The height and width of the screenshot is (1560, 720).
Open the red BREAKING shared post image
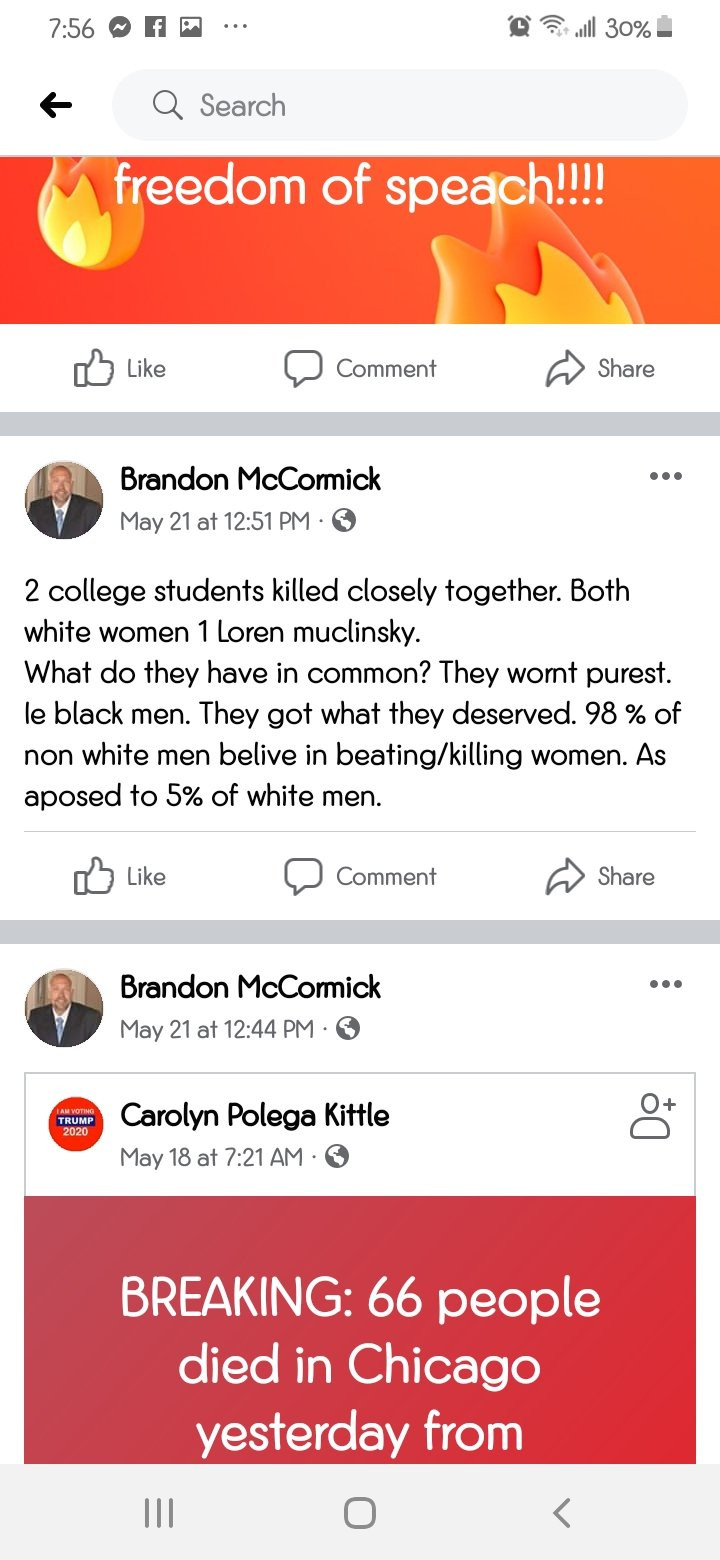(360, 1330)
